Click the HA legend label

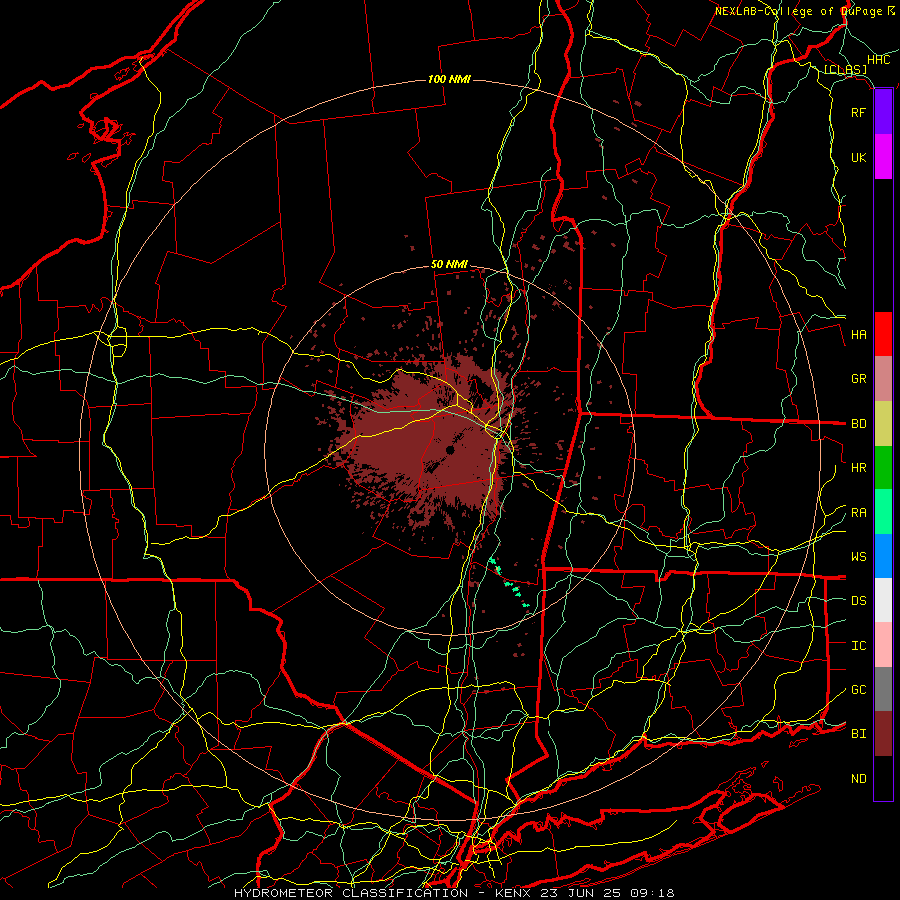tap(859, 335)
